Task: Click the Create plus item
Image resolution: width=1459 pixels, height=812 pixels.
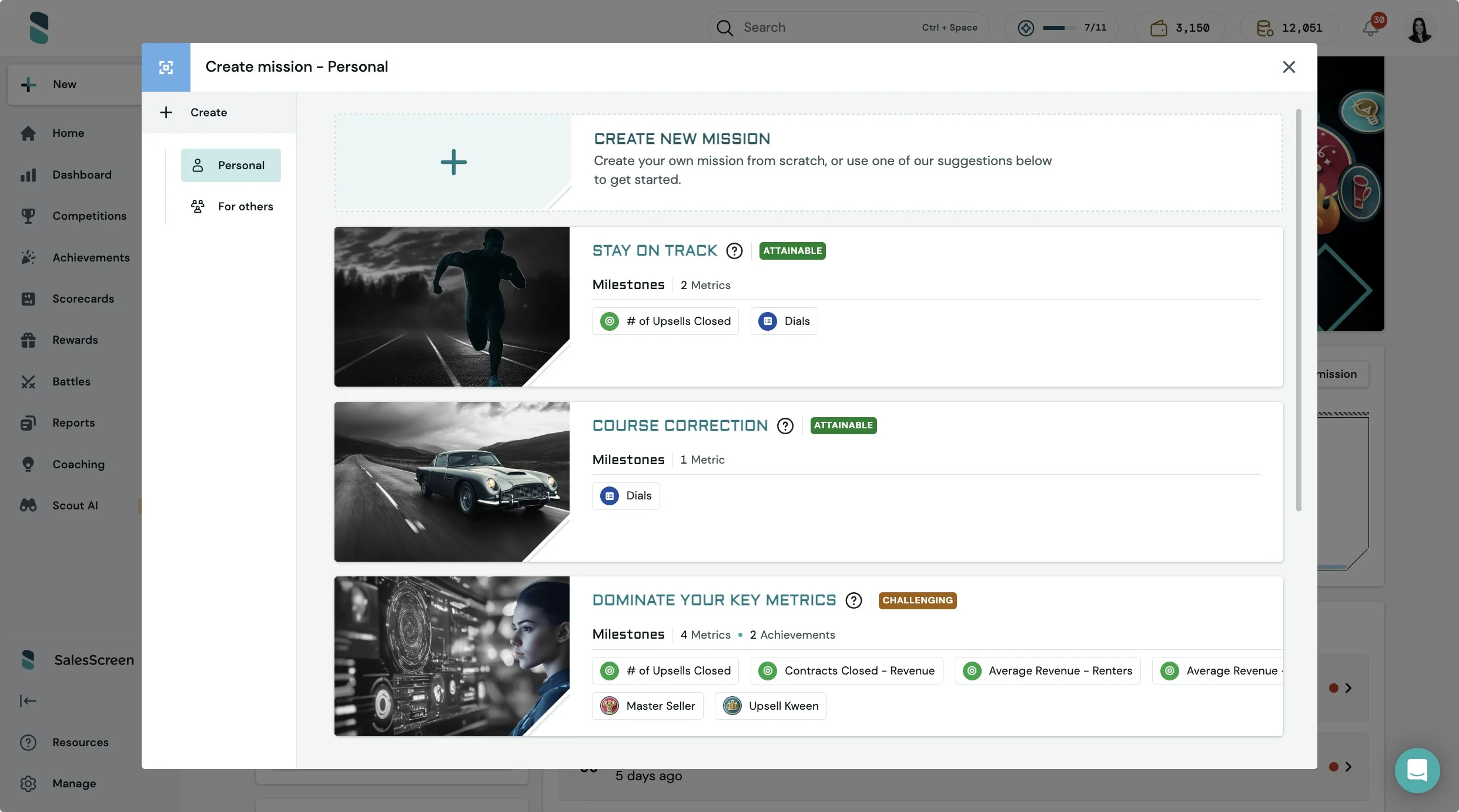Action: pyautogui.click(x=219, y=112)
